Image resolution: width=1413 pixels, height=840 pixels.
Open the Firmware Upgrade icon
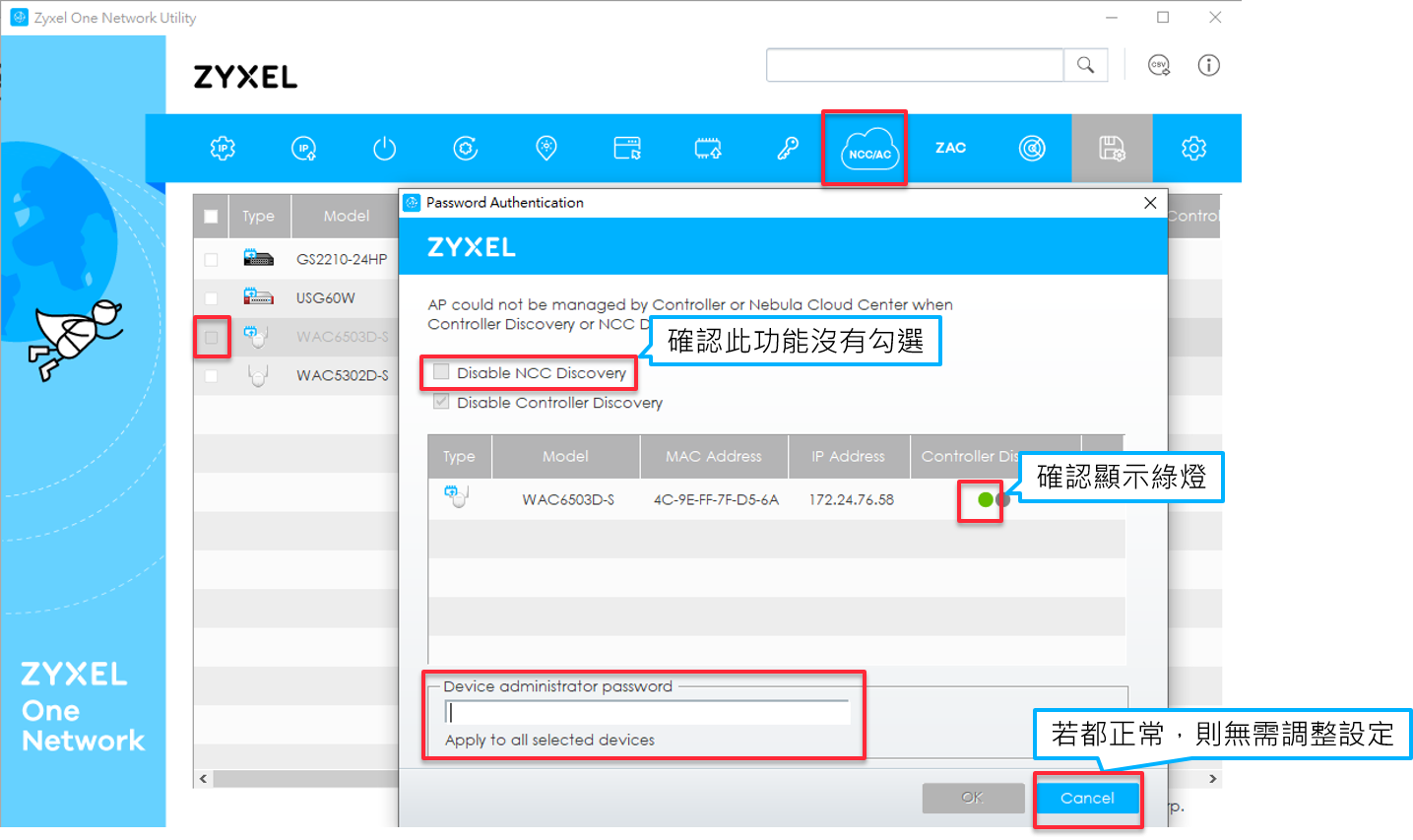(708, 149)
